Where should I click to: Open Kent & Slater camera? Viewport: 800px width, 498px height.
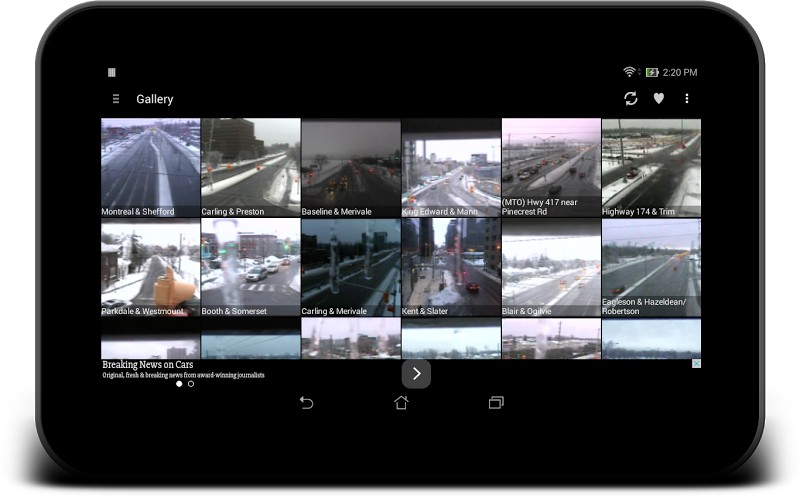[x=451, y=268]
